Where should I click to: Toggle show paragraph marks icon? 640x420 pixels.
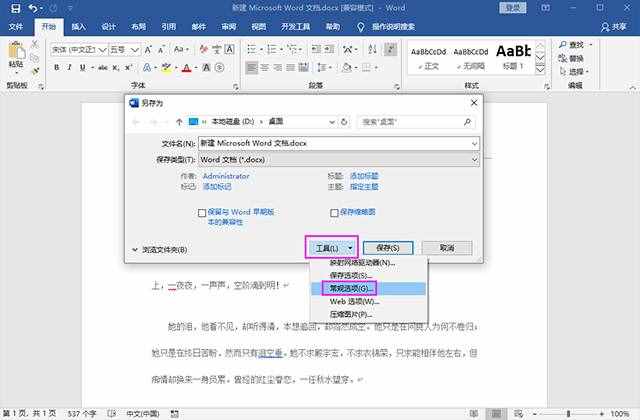tap(391, 49)
